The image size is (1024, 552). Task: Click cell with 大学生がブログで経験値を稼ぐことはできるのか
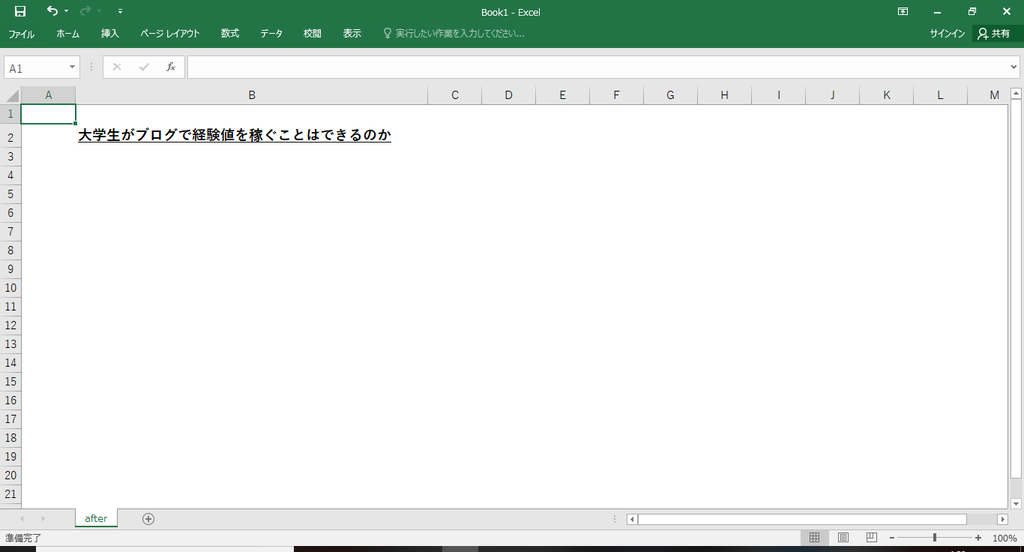coord(251,135)
